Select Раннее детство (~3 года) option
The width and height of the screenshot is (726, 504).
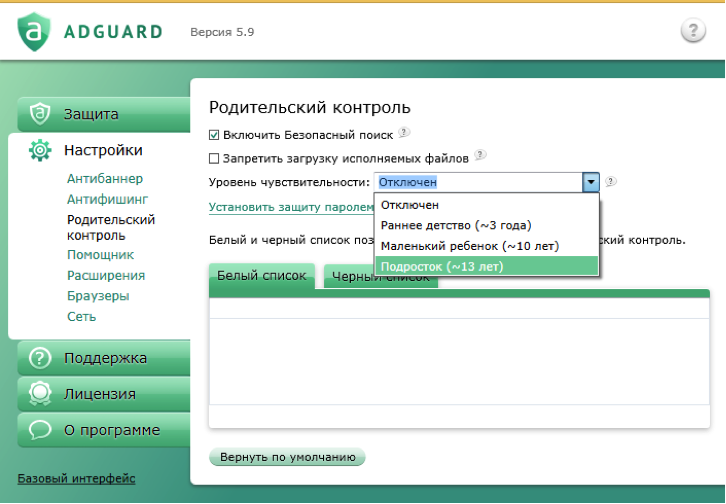coord(455,225)
